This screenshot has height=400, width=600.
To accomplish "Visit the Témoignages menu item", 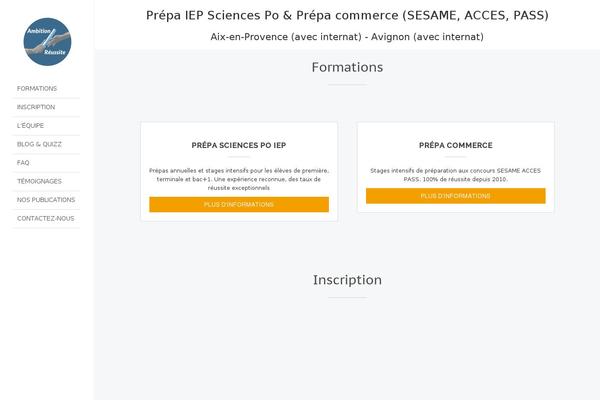I will 39,181.
